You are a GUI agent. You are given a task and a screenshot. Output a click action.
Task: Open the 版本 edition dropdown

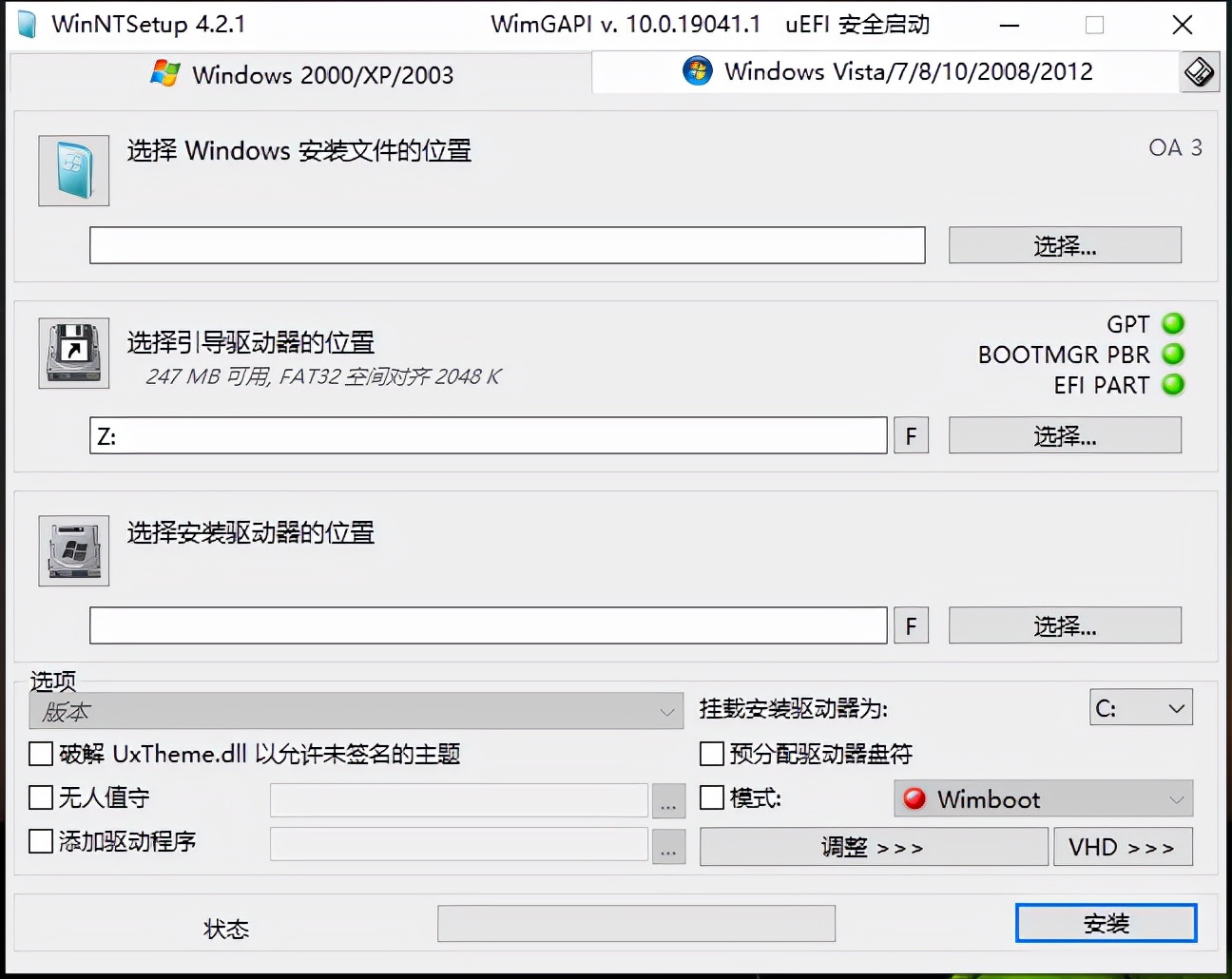coord(356,710)
